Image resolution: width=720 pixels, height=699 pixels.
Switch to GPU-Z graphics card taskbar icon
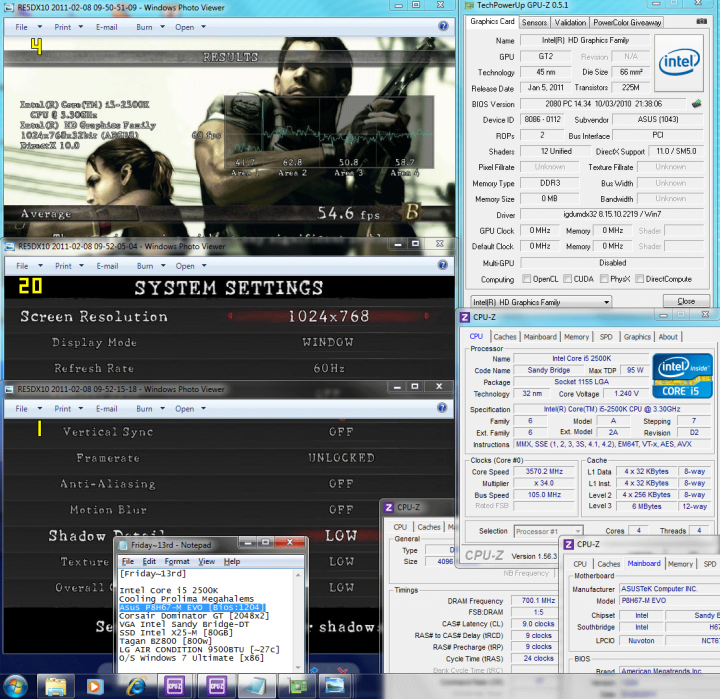click(298, 687)
